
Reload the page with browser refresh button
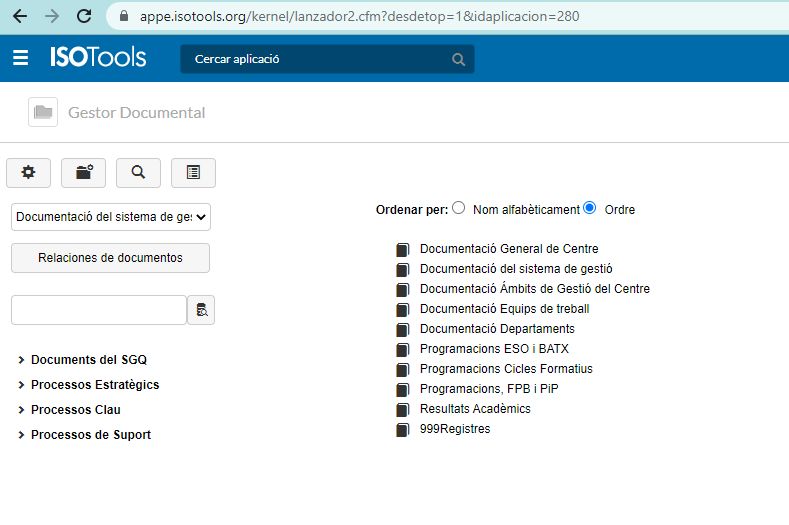tap(84, 16)
